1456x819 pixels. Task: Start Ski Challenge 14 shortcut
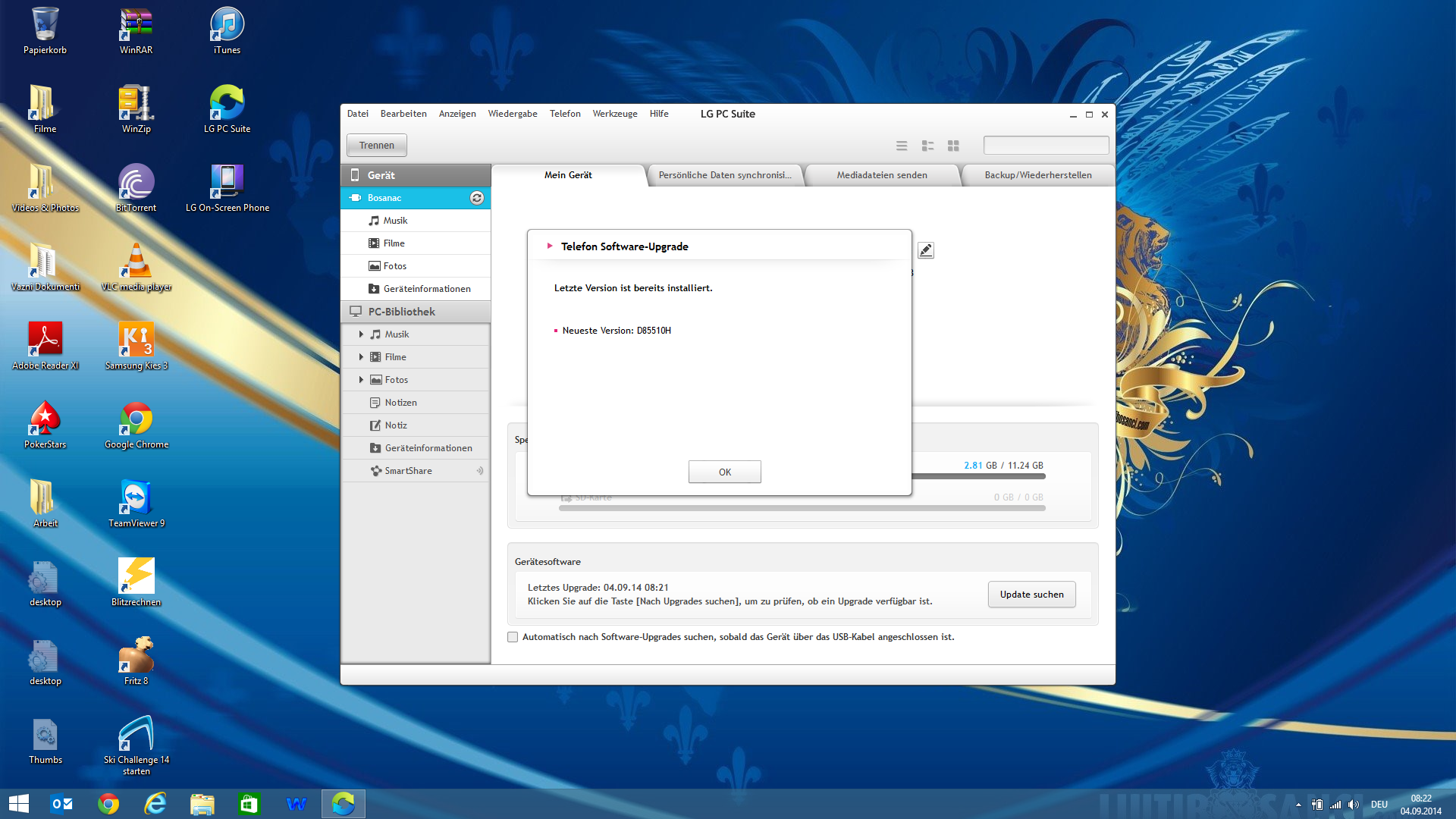click(136, 746)
